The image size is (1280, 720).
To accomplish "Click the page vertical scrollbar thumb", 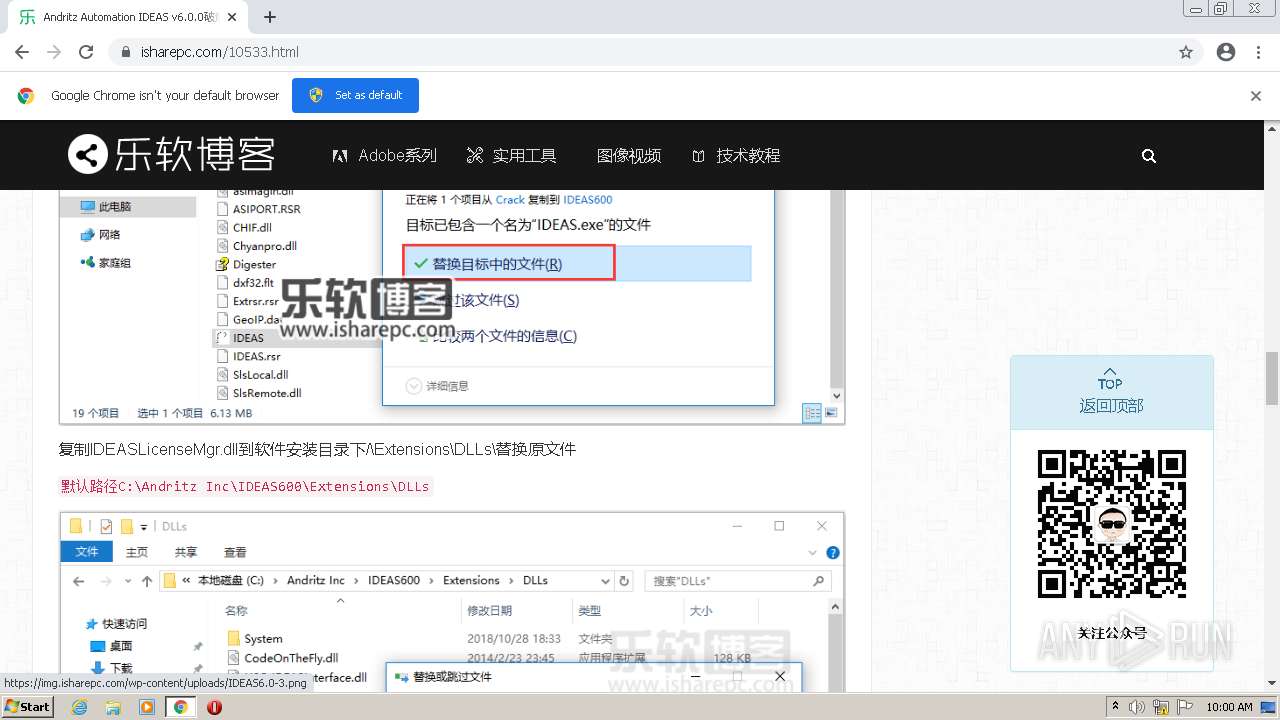I will (x=1272, y=378).
